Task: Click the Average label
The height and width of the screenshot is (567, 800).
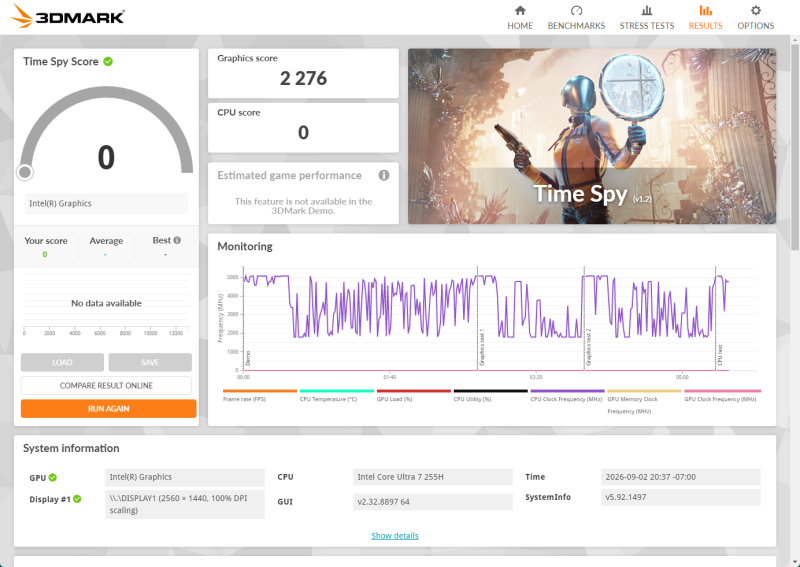Action: click(106, 241)
